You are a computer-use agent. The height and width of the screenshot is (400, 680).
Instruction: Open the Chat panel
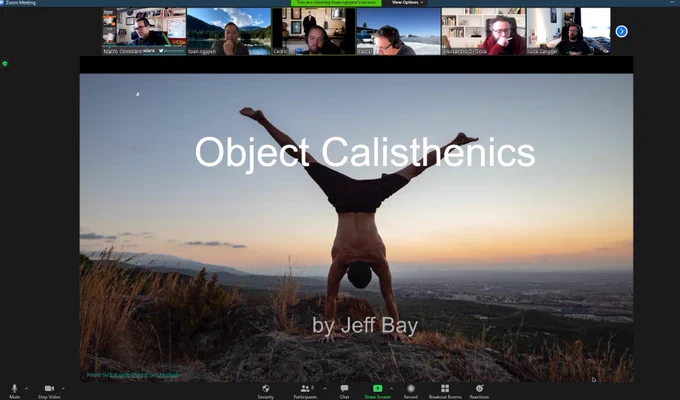tap(344, 390)
